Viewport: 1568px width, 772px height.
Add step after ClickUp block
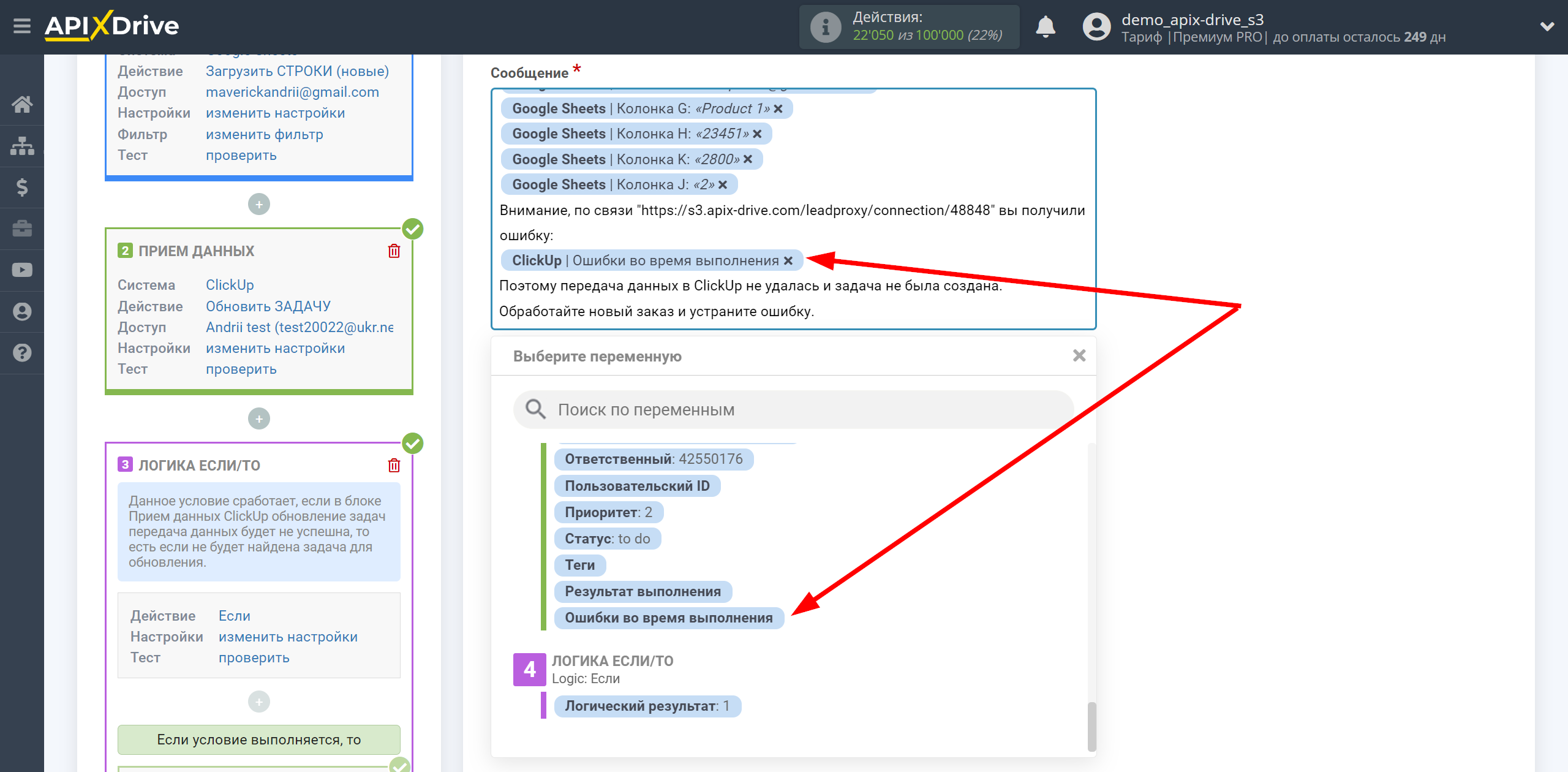pos(259,418)
